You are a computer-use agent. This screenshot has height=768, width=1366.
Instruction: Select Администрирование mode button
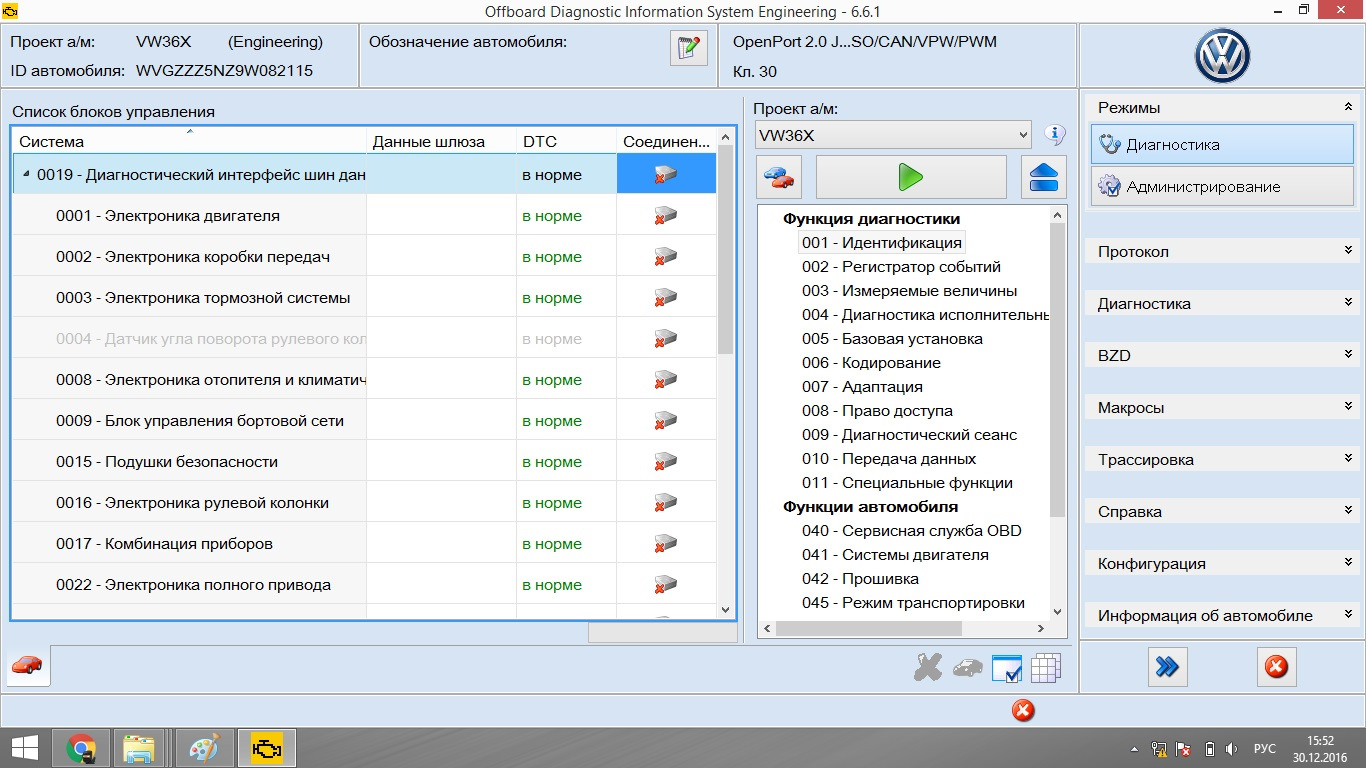(x=1222, y=186)
